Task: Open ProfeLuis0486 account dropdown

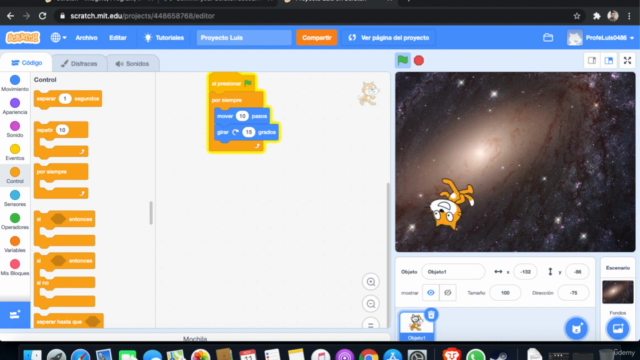Action: (x=600, y=38)
